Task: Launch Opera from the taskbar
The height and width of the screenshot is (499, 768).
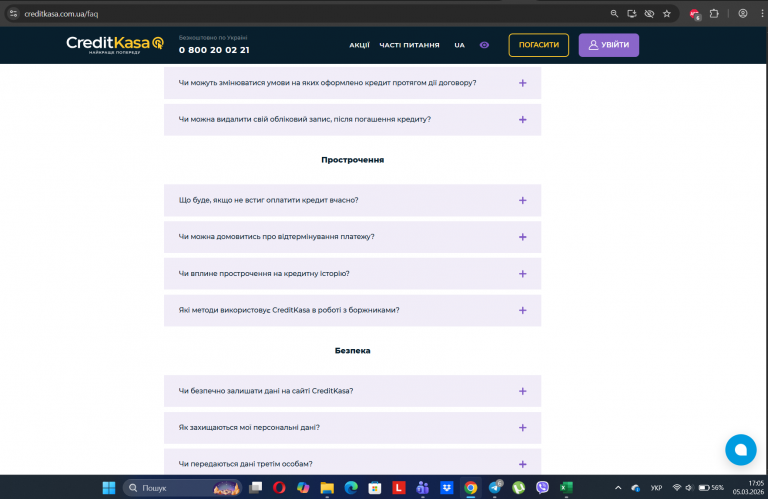Action: pos(279,488)
